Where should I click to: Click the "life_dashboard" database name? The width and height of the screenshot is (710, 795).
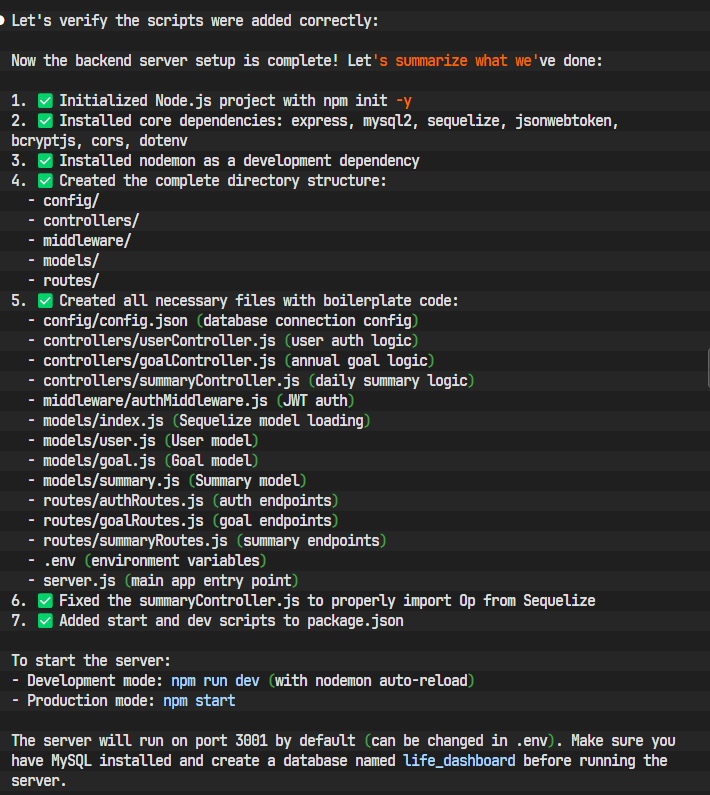(x=459, y=761)
